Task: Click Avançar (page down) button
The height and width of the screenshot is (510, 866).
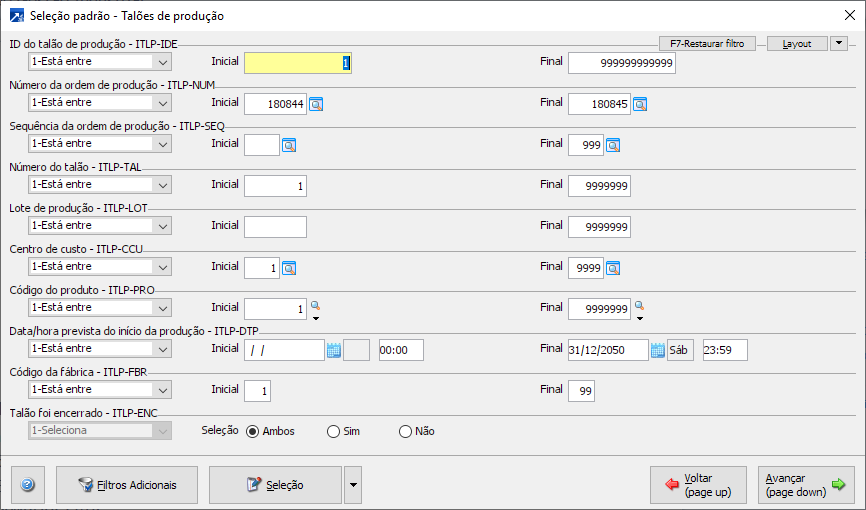Action: (x=806, y=485)
